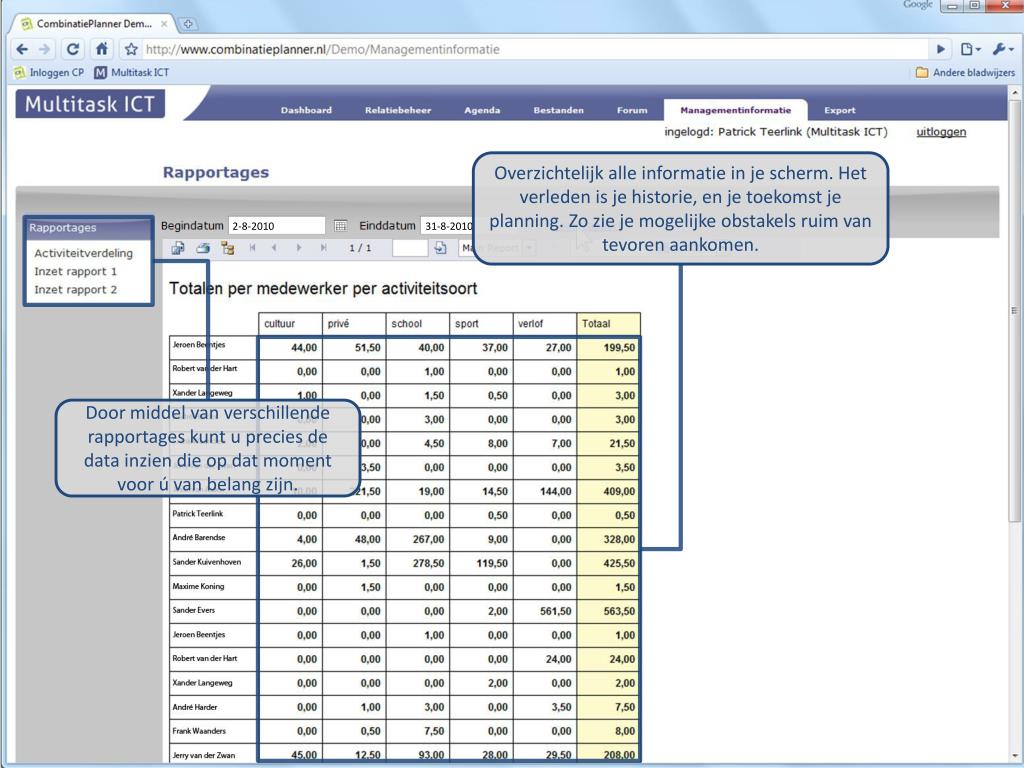1024x768 pixels.
Task: Click the address bar URL
Action: pos(323,50)
